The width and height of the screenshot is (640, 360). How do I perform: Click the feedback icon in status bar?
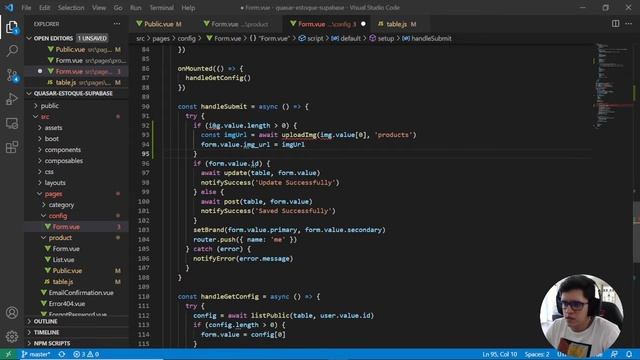[x=614, y=354]
